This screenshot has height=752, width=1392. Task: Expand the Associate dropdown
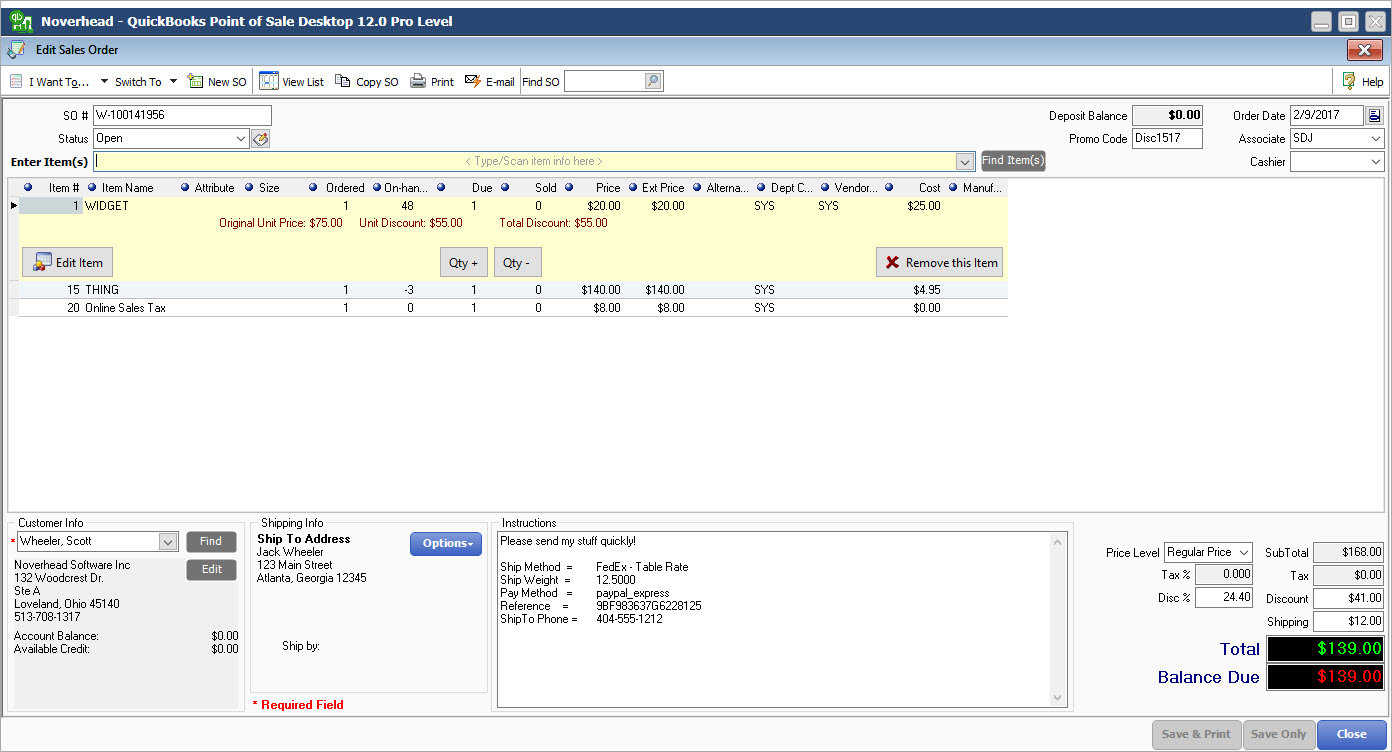pos(1377,139)
